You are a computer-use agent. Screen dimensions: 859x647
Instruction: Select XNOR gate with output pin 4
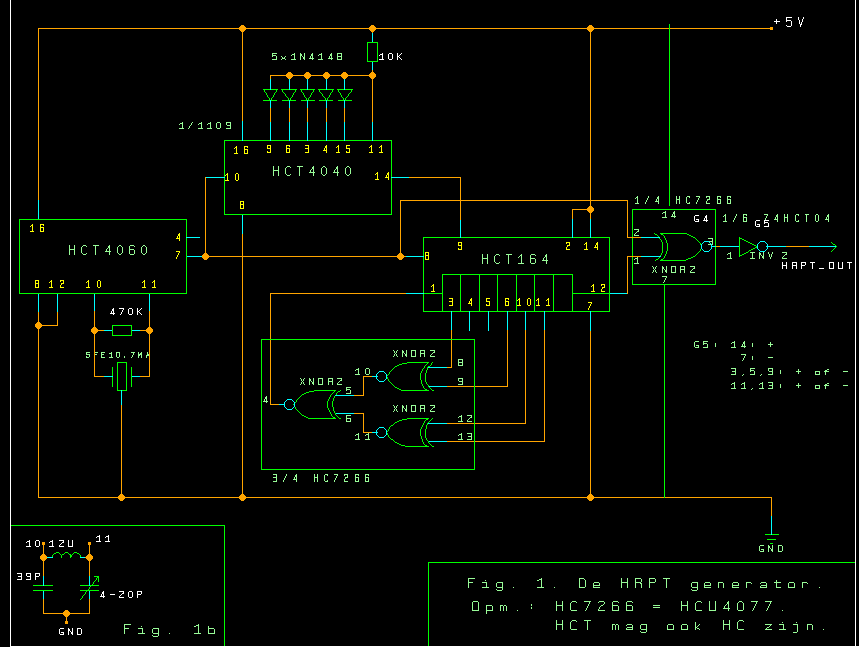point(311,405)
